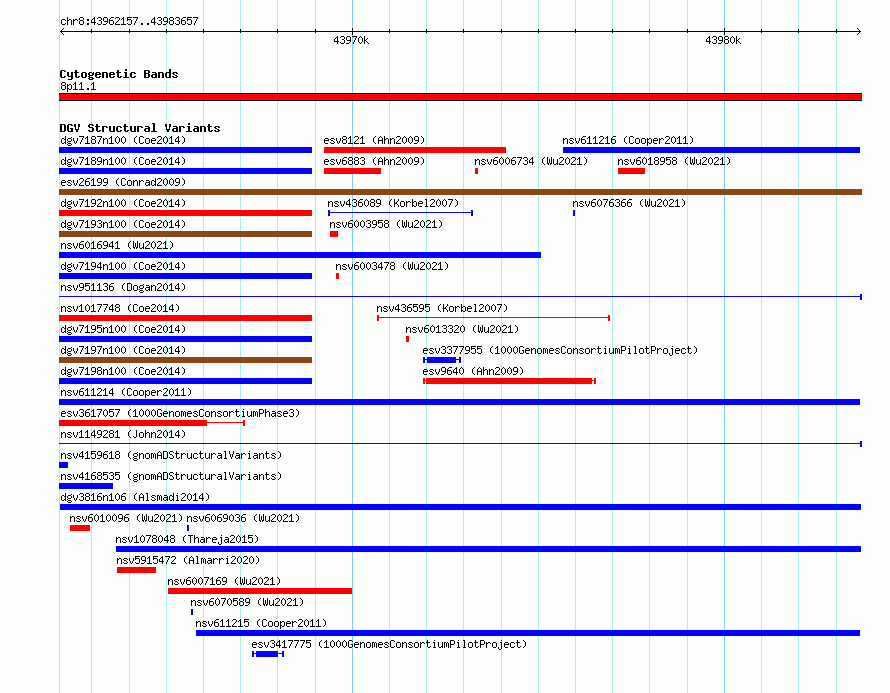Open dgv3816n106 (Alsmadi2014) label
This screenshot has height=693, width=890.
pyautogui.click(x=135, y=497)
